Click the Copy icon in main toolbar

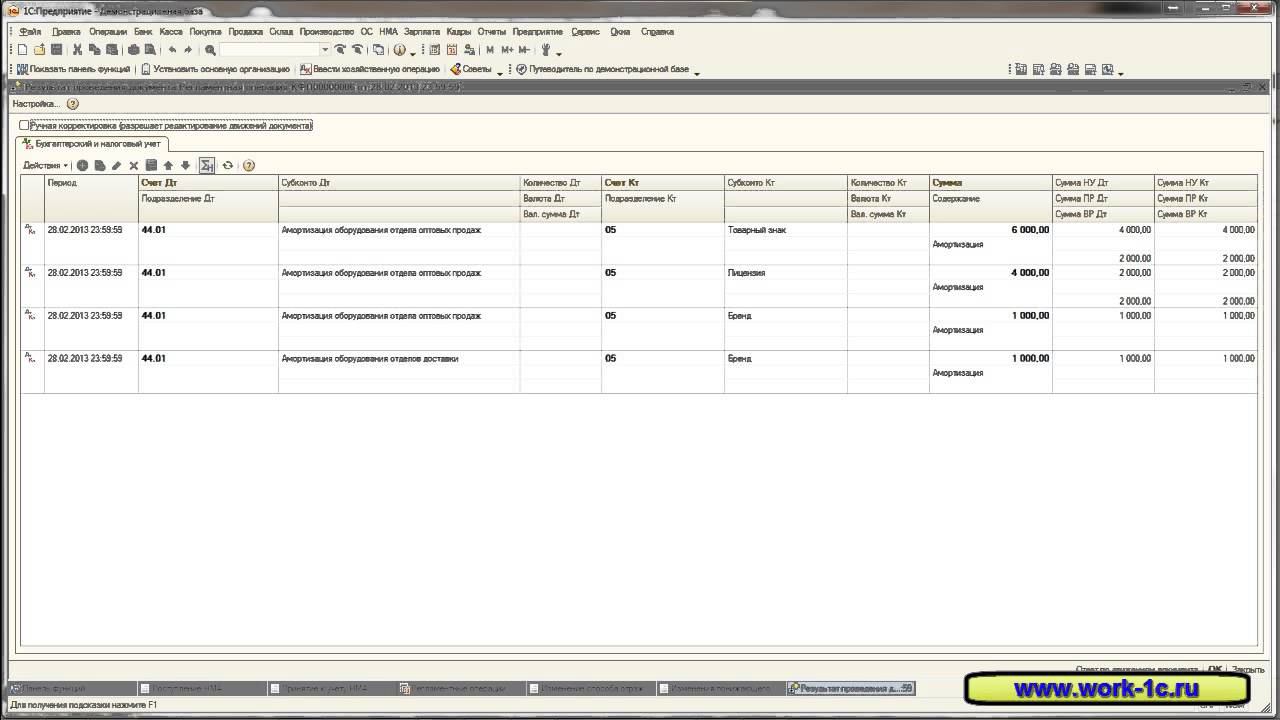(x=95, y=50)
